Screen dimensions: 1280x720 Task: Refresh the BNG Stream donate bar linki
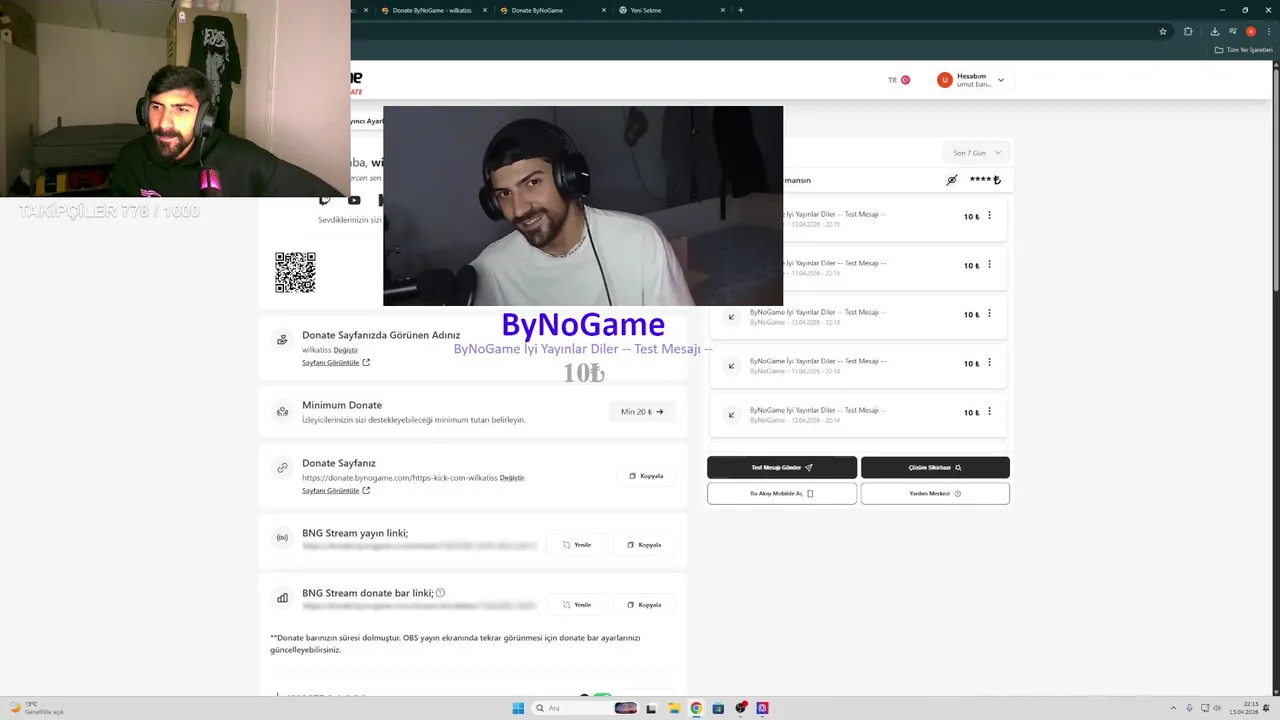[x=577, y=605]
